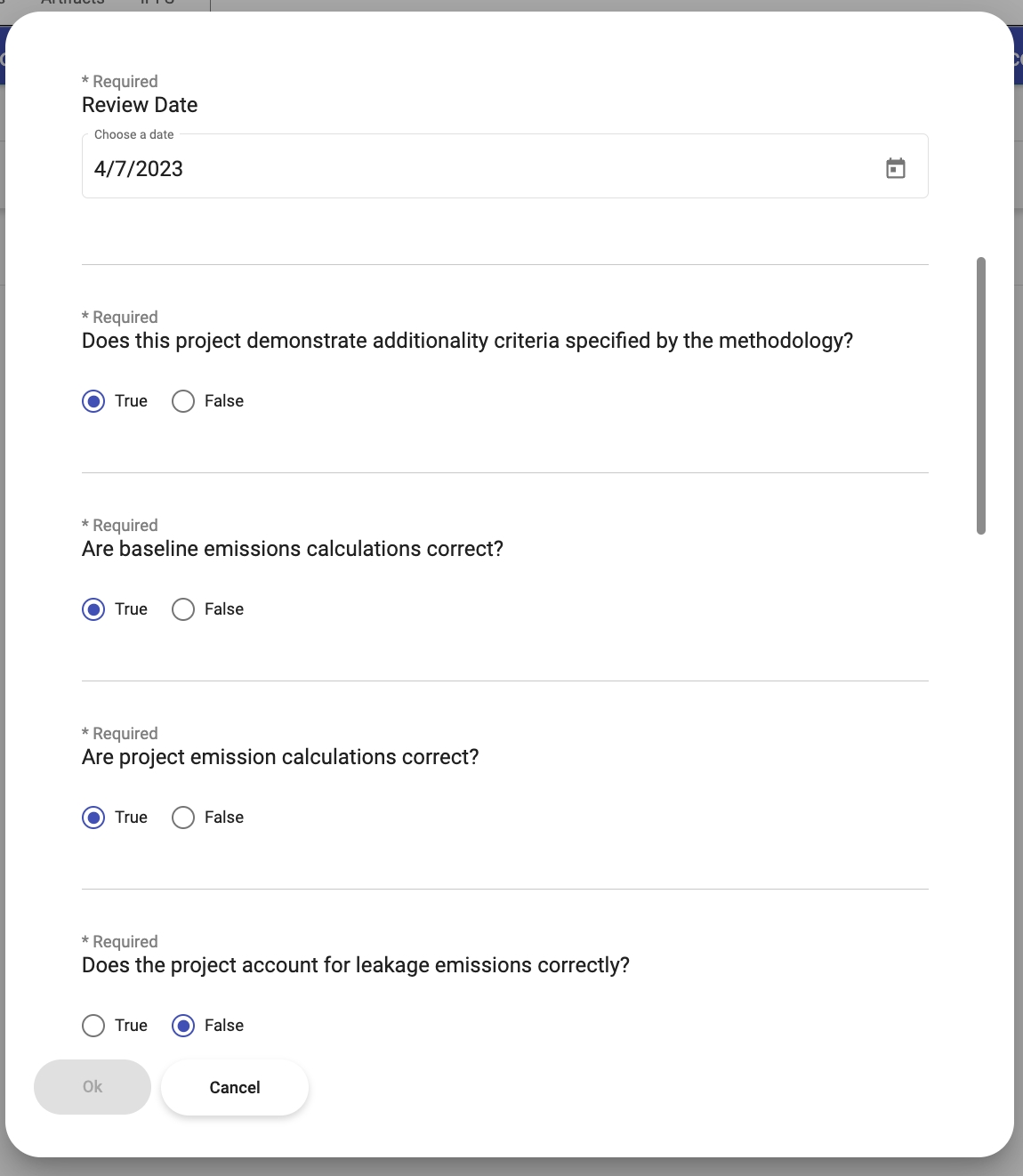This screenshot has height=1176, width=1023.
Task: Click the 'False' text label under leakage emissions
Action: (224, 1026)
